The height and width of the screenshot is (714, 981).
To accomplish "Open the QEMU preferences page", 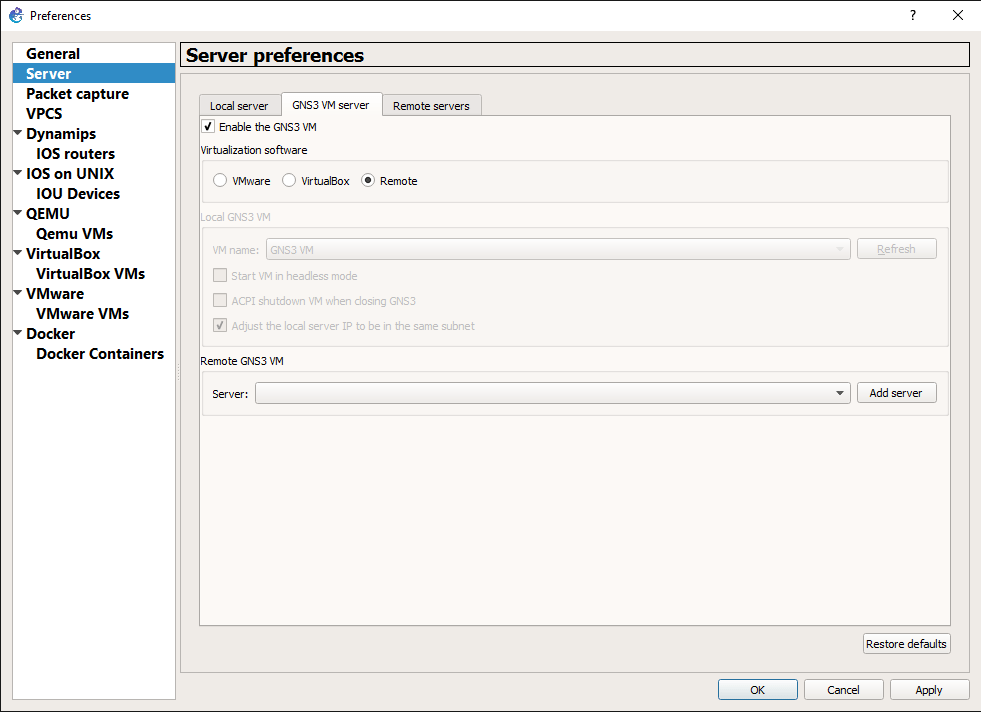I will coord(48,214).
